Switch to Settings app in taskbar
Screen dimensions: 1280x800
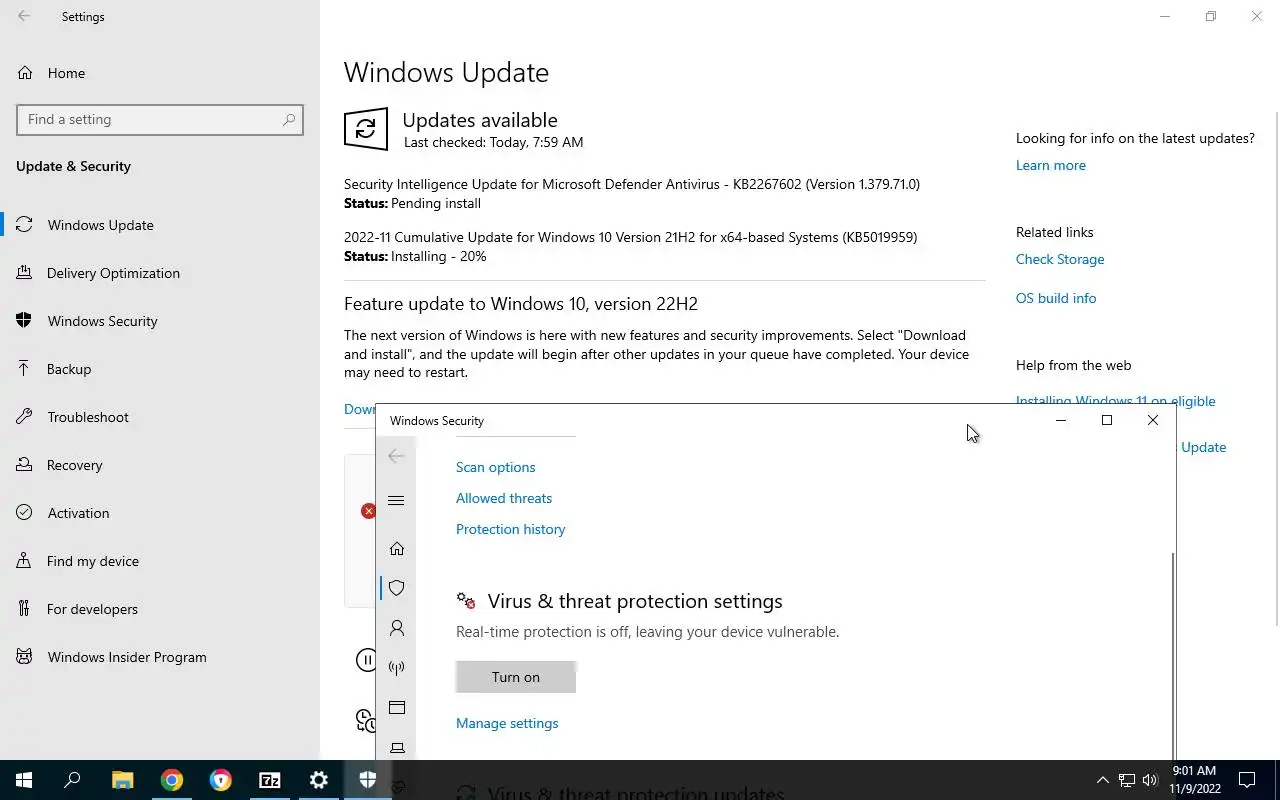tap(319, 780)
